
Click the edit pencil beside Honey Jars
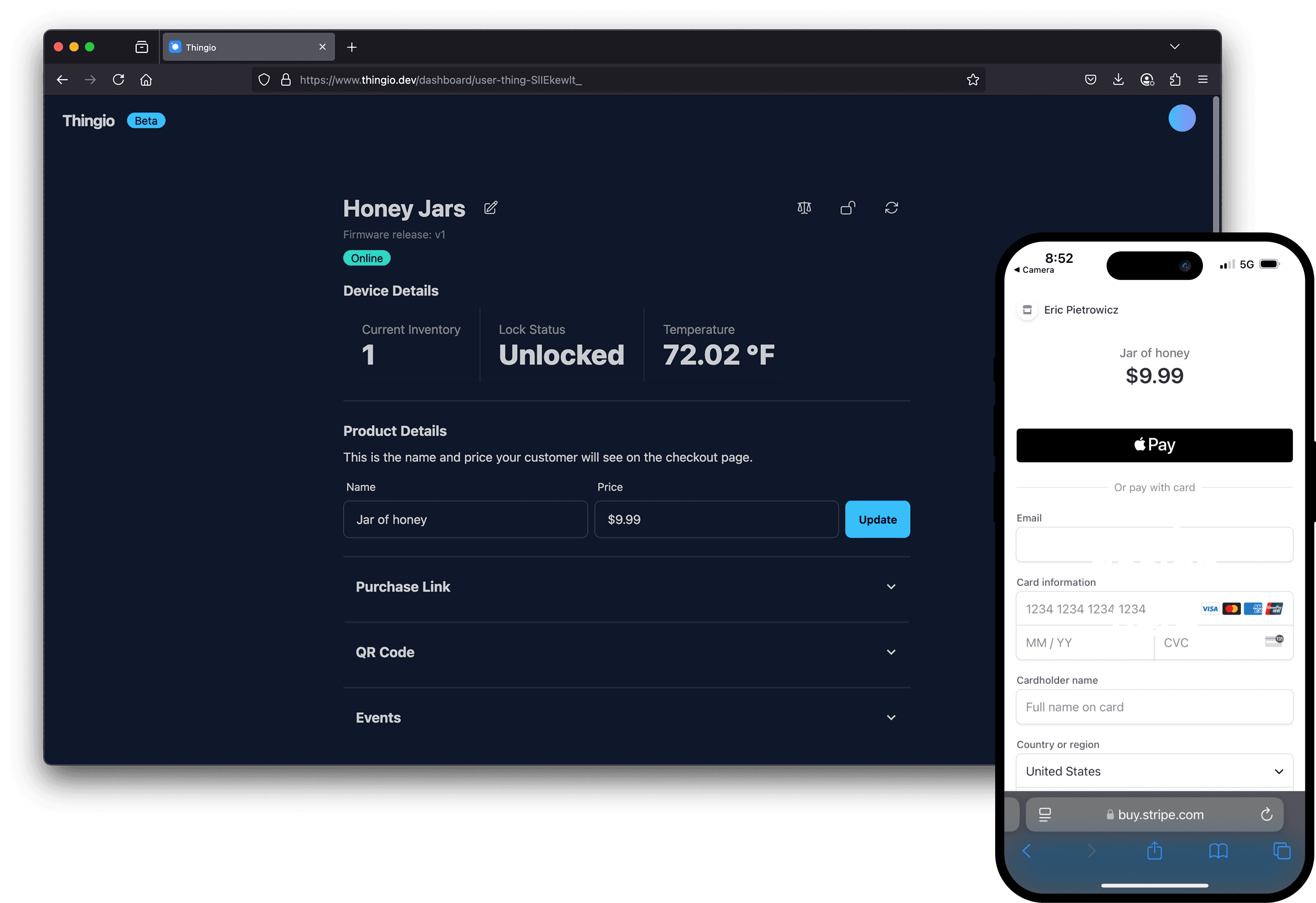coord(490,208)
